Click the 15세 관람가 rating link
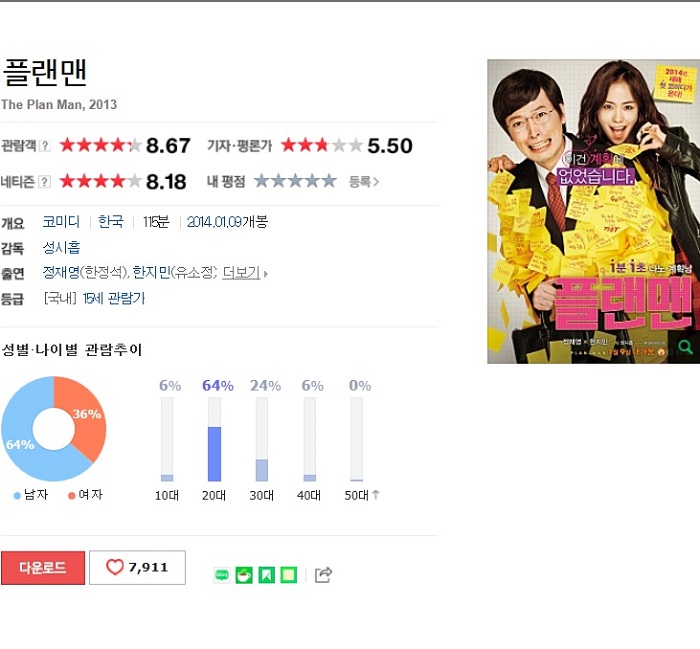The height and width of the screenshot is (649, 700). (114, 298)
